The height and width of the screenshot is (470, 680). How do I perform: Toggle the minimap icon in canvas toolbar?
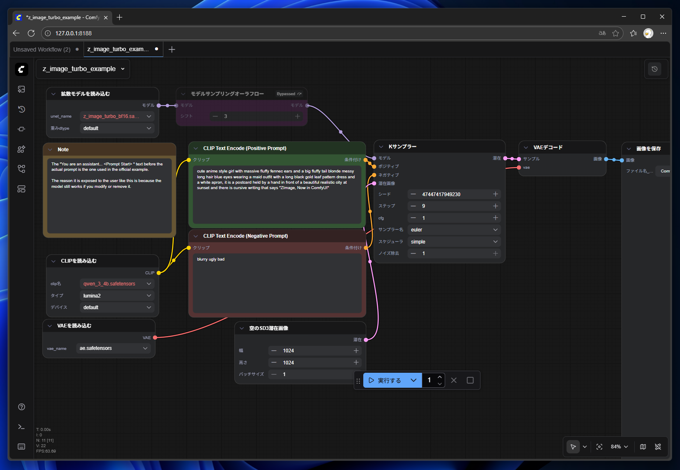coord(643,447)
